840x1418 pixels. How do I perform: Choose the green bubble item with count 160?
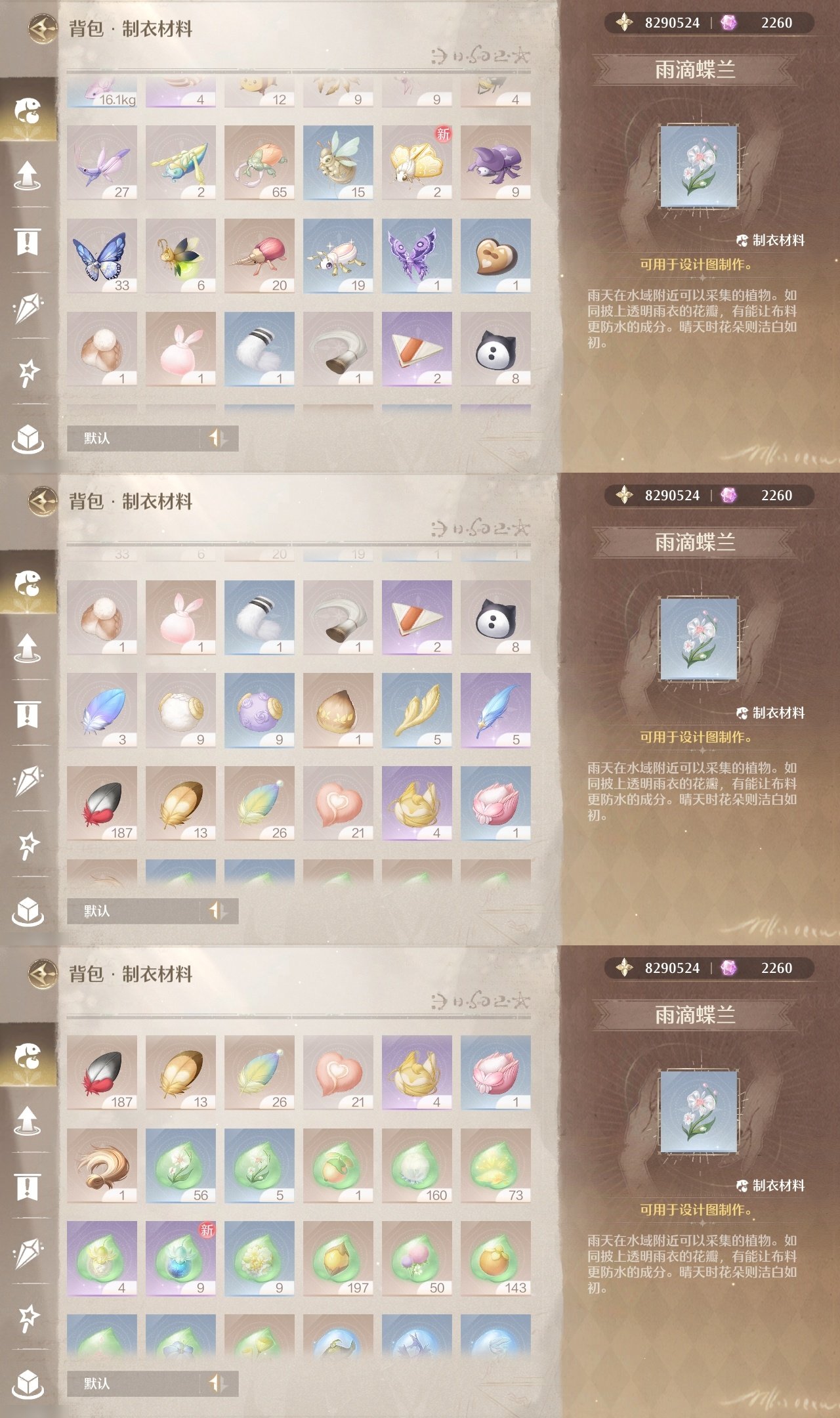(x=417, y=1166)
